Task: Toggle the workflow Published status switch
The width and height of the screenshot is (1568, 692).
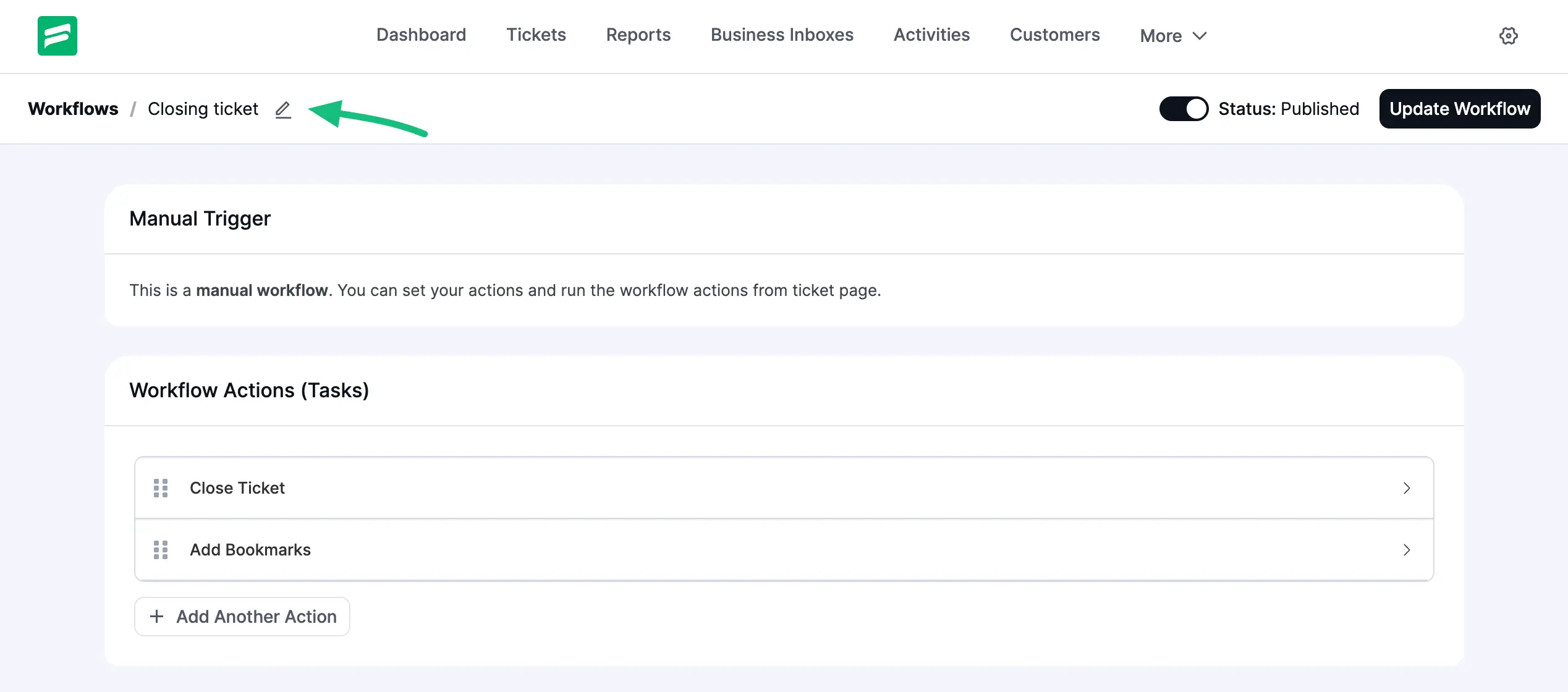Action: click(1184, 109)
